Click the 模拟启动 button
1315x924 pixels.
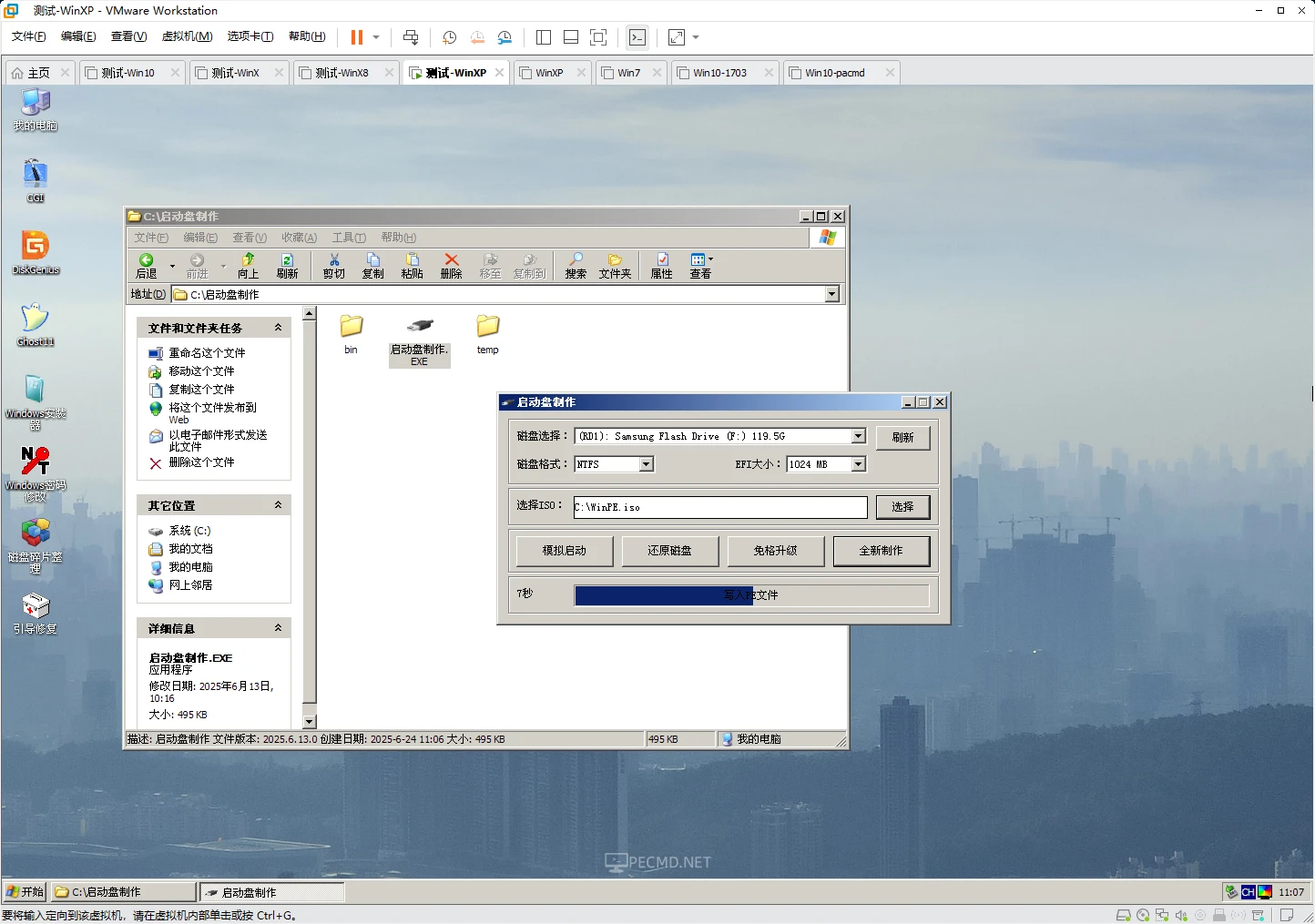click(x=565, y=551)
